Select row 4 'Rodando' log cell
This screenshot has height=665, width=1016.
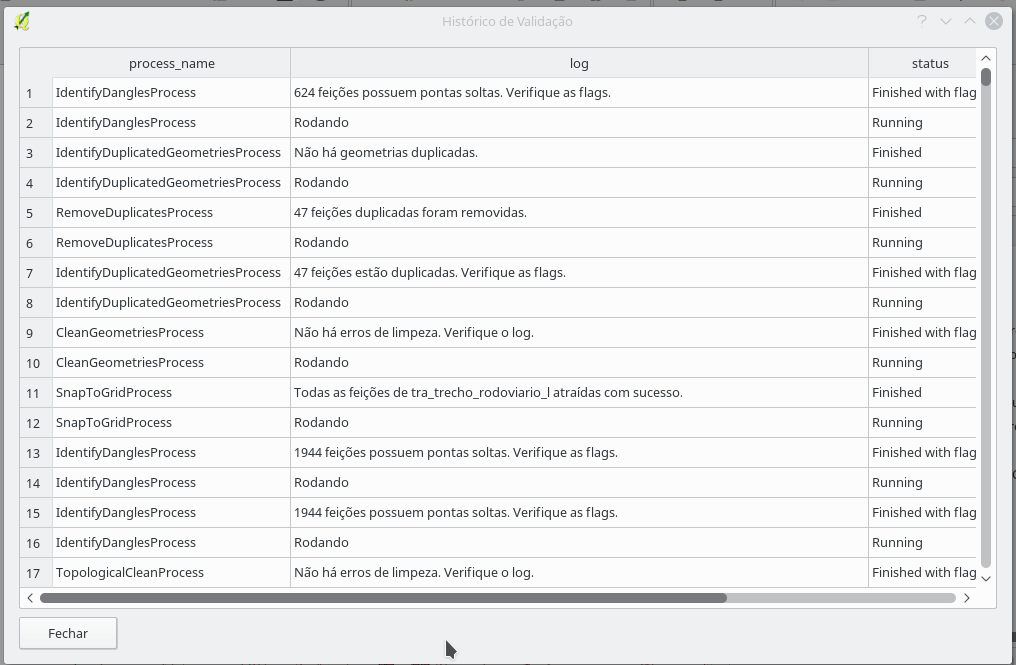click(x=579, y=183)
